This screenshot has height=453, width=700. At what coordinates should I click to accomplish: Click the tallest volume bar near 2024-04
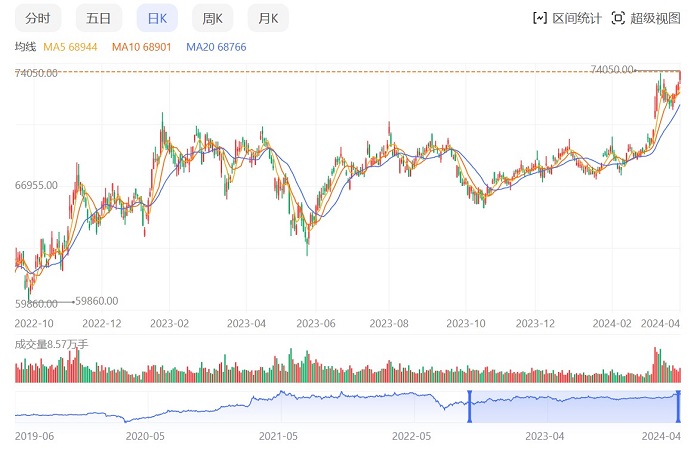(x=657, y=365)
